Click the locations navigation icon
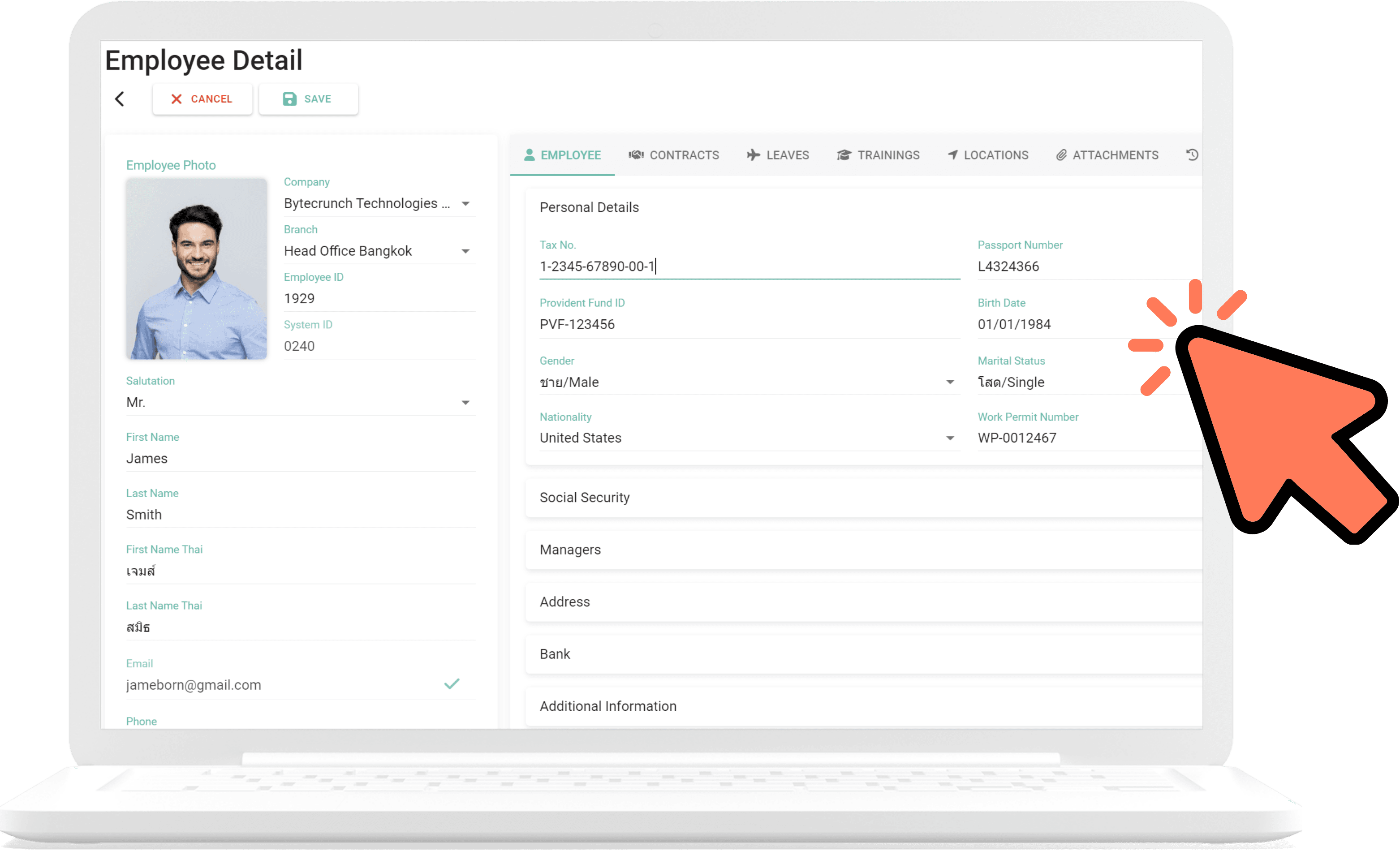The width and height of the screenshot is (1400, 851). point(952,155)
